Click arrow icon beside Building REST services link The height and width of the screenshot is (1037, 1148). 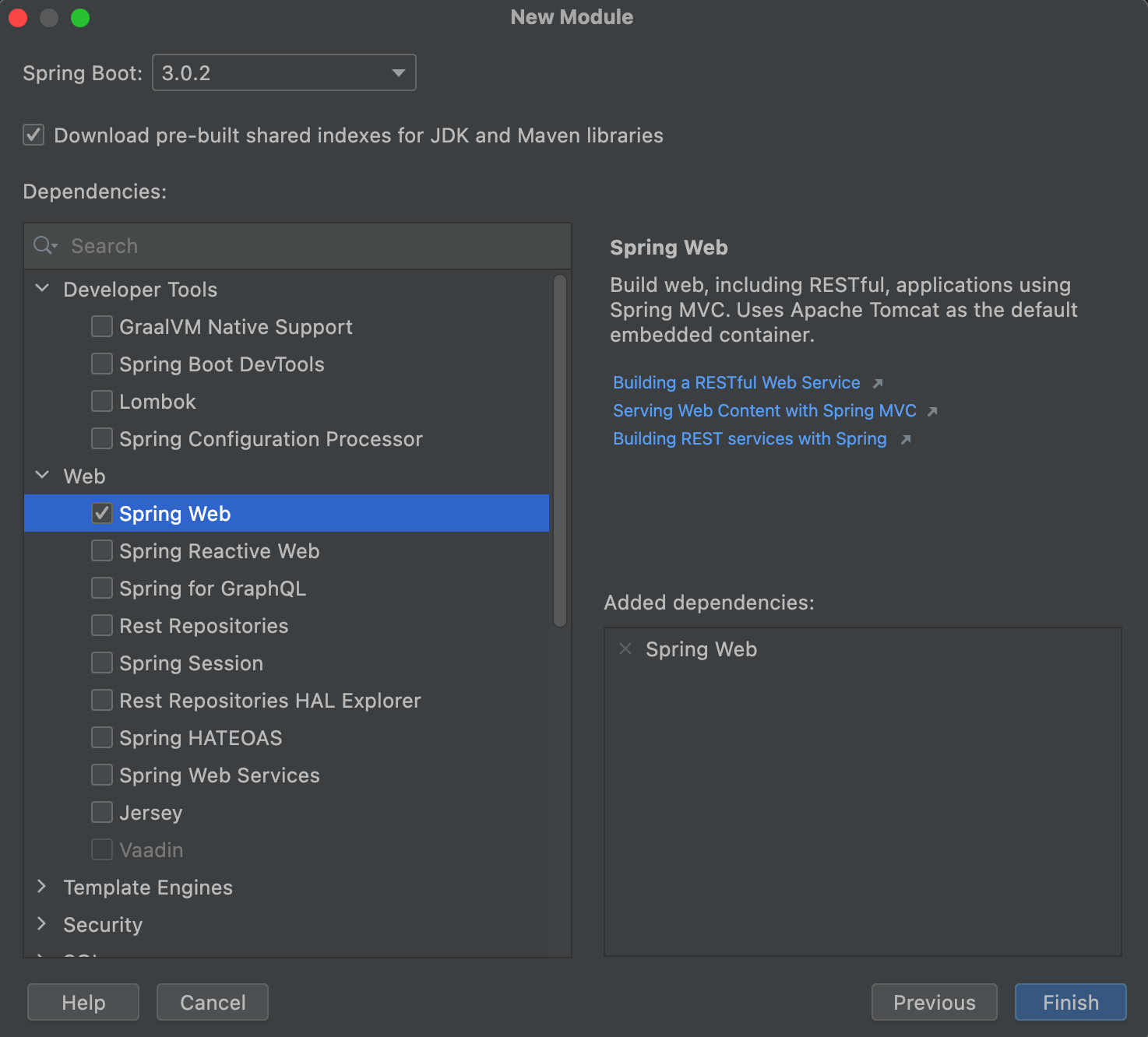tap(906, 439)
